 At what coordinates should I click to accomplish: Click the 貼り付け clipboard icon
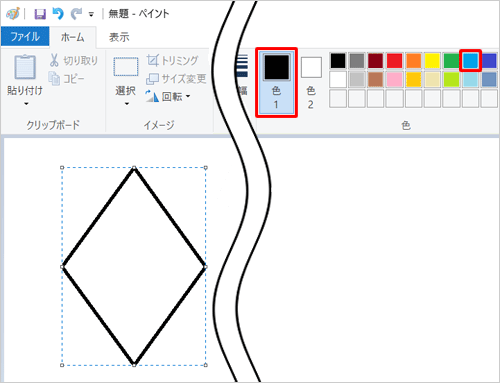[25, 67]
